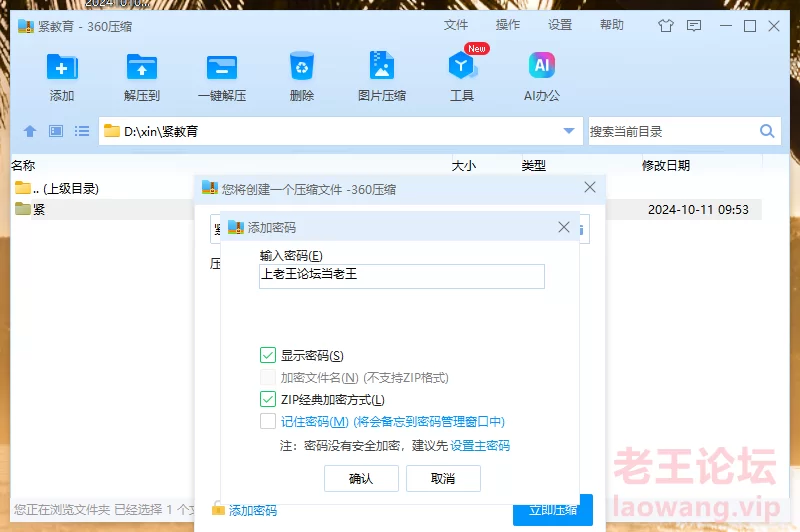Click the disabled 加密文件名(N) checkbox
Viewport: 800px width, 532px height.
[268, 377]
